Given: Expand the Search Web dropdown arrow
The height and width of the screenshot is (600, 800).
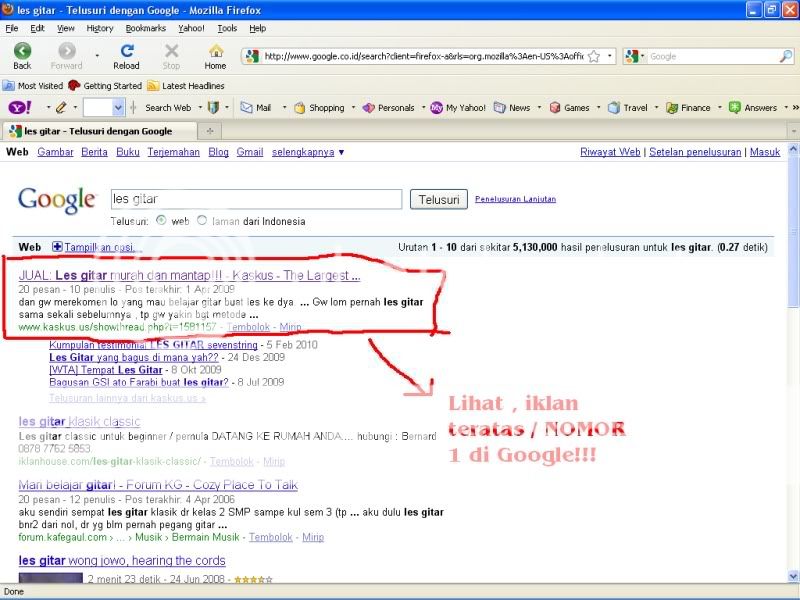Looking at the screenshot, I should coord(200,108).
